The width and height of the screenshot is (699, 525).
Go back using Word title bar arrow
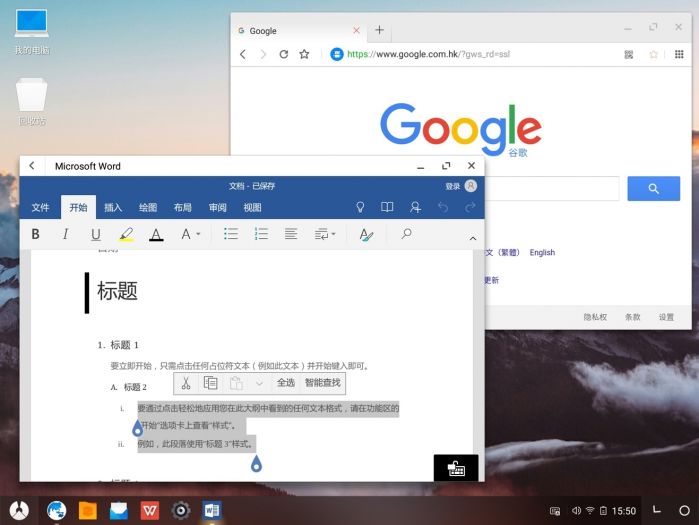tap(32, 166)
